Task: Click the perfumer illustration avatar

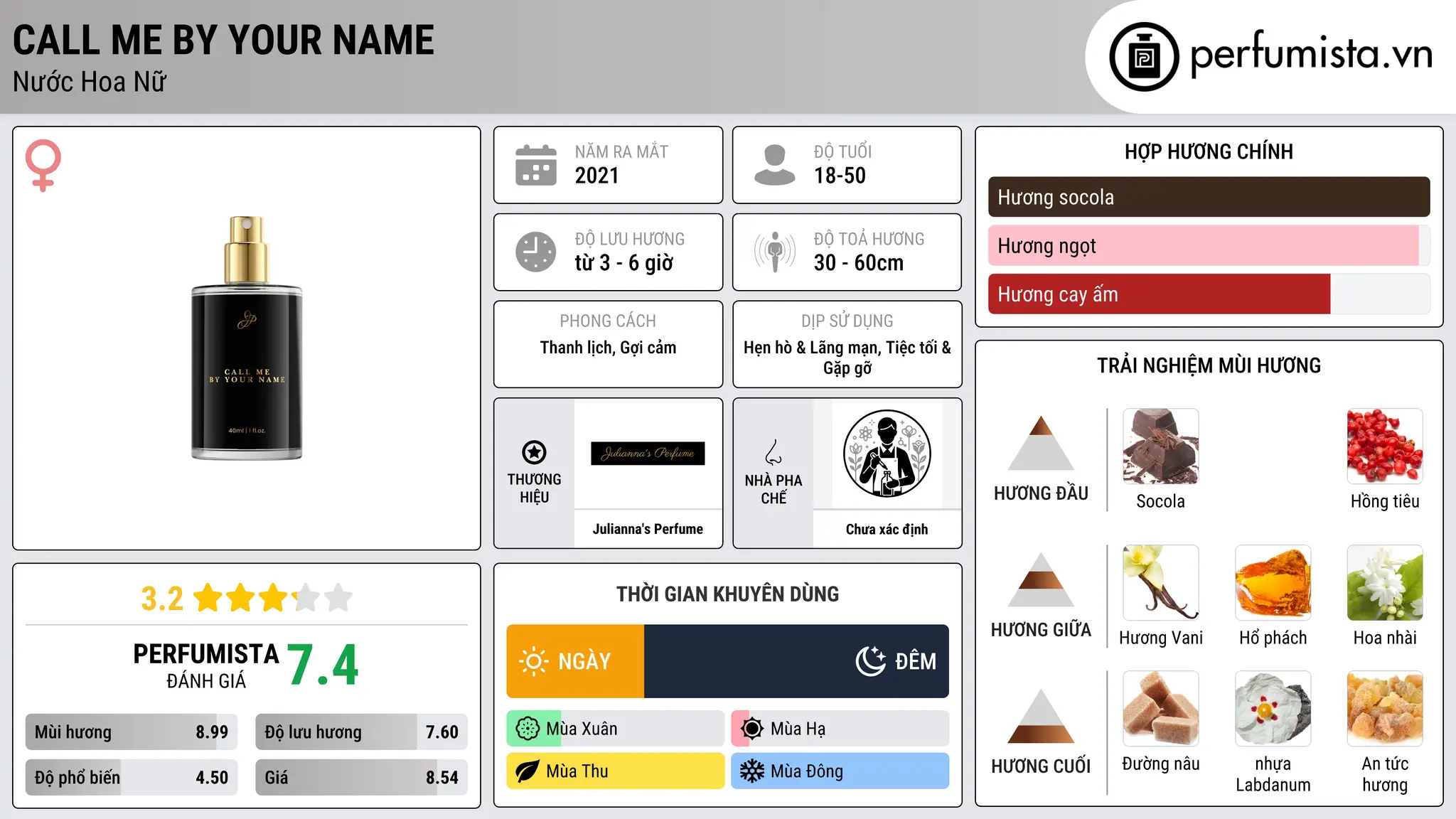Action: click(x=887, y=454)
